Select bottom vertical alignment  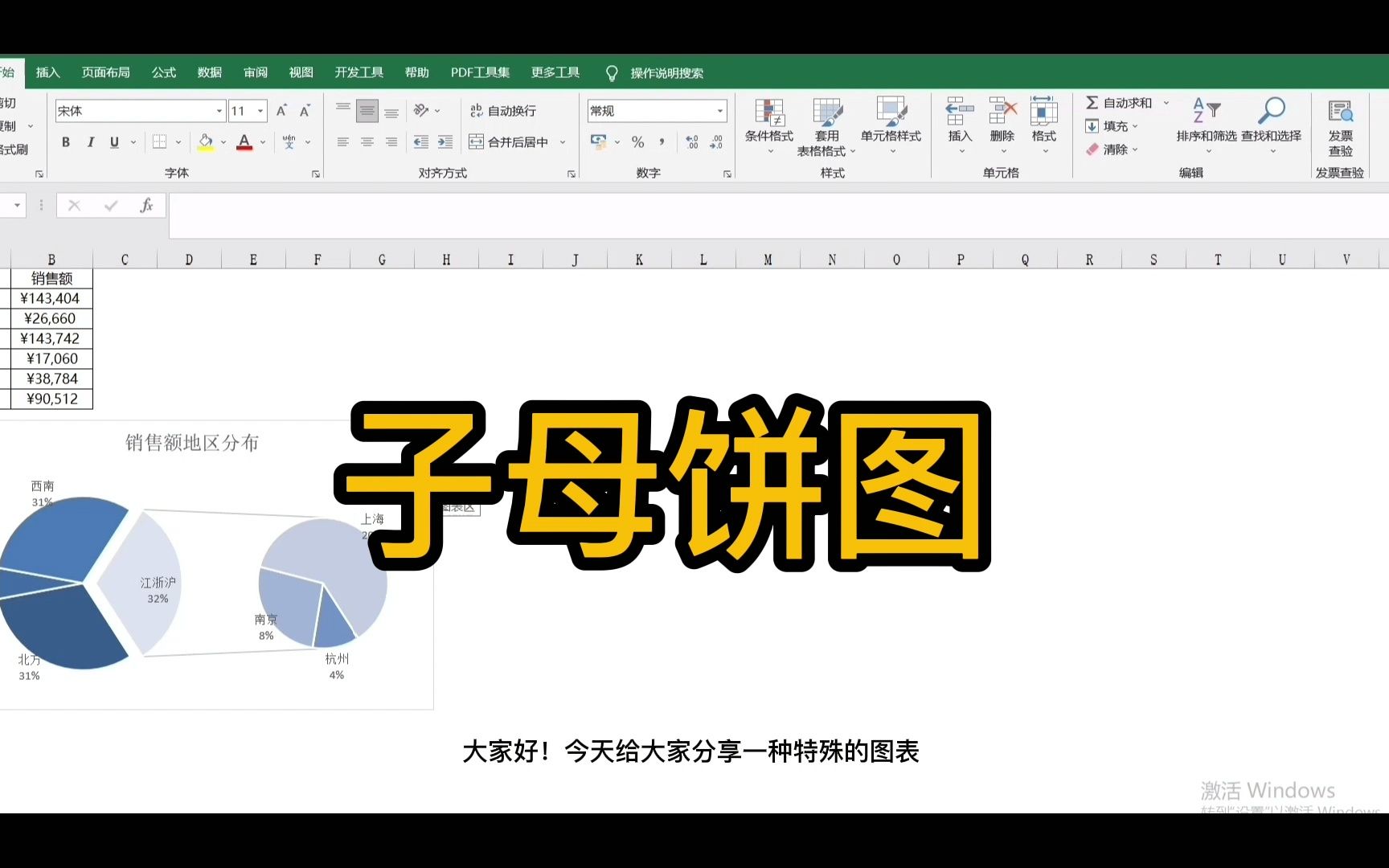coord(391,111)
